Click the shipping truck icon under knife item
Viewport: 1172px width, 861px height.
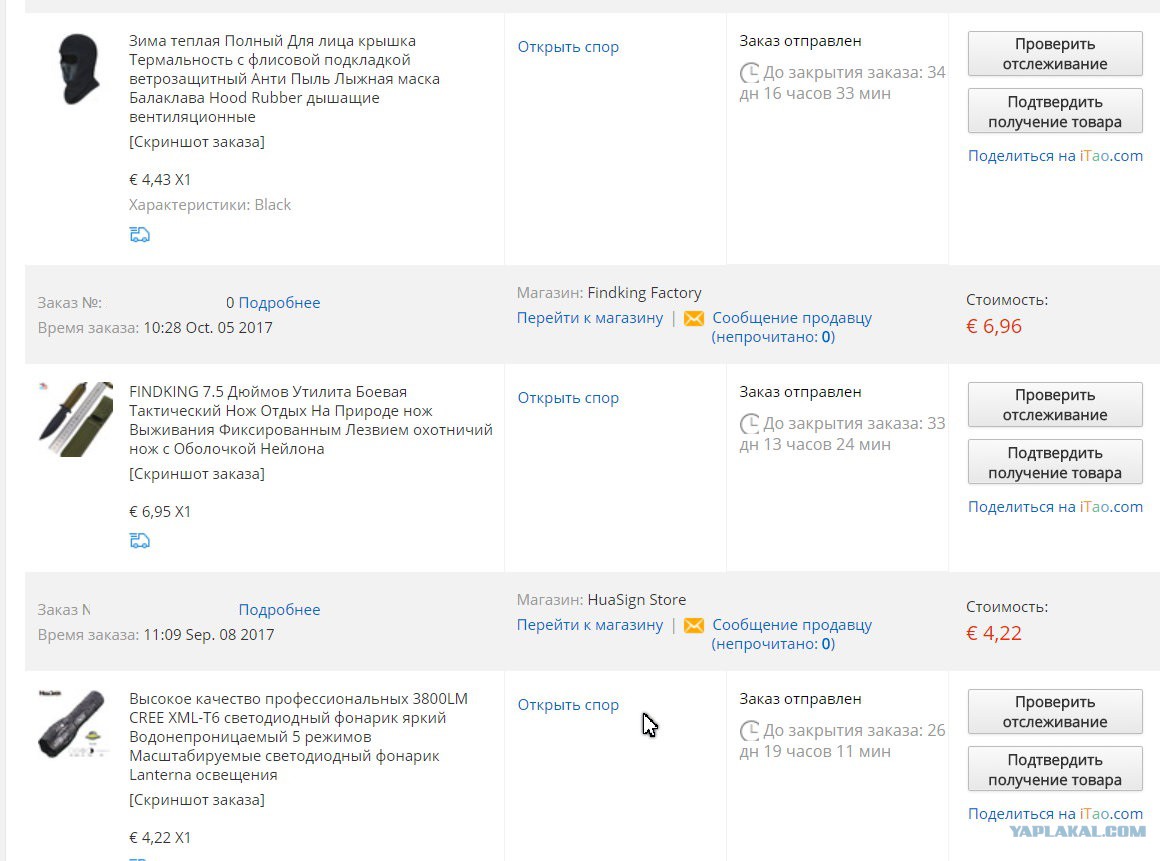point(140,540)
